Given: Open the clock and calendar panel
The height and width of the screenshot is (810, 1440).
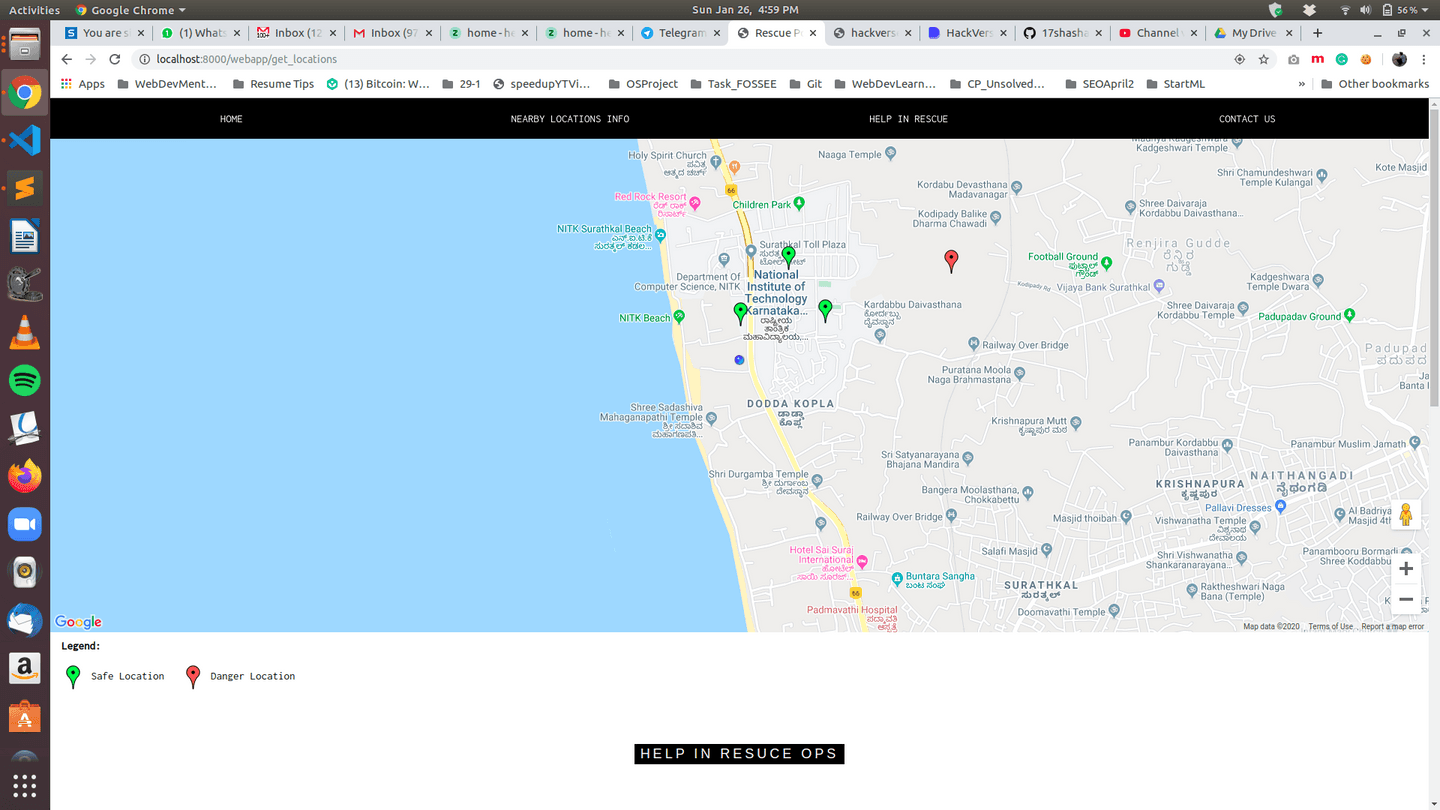Looking at the screenshot, I should (x=745, y=10).
